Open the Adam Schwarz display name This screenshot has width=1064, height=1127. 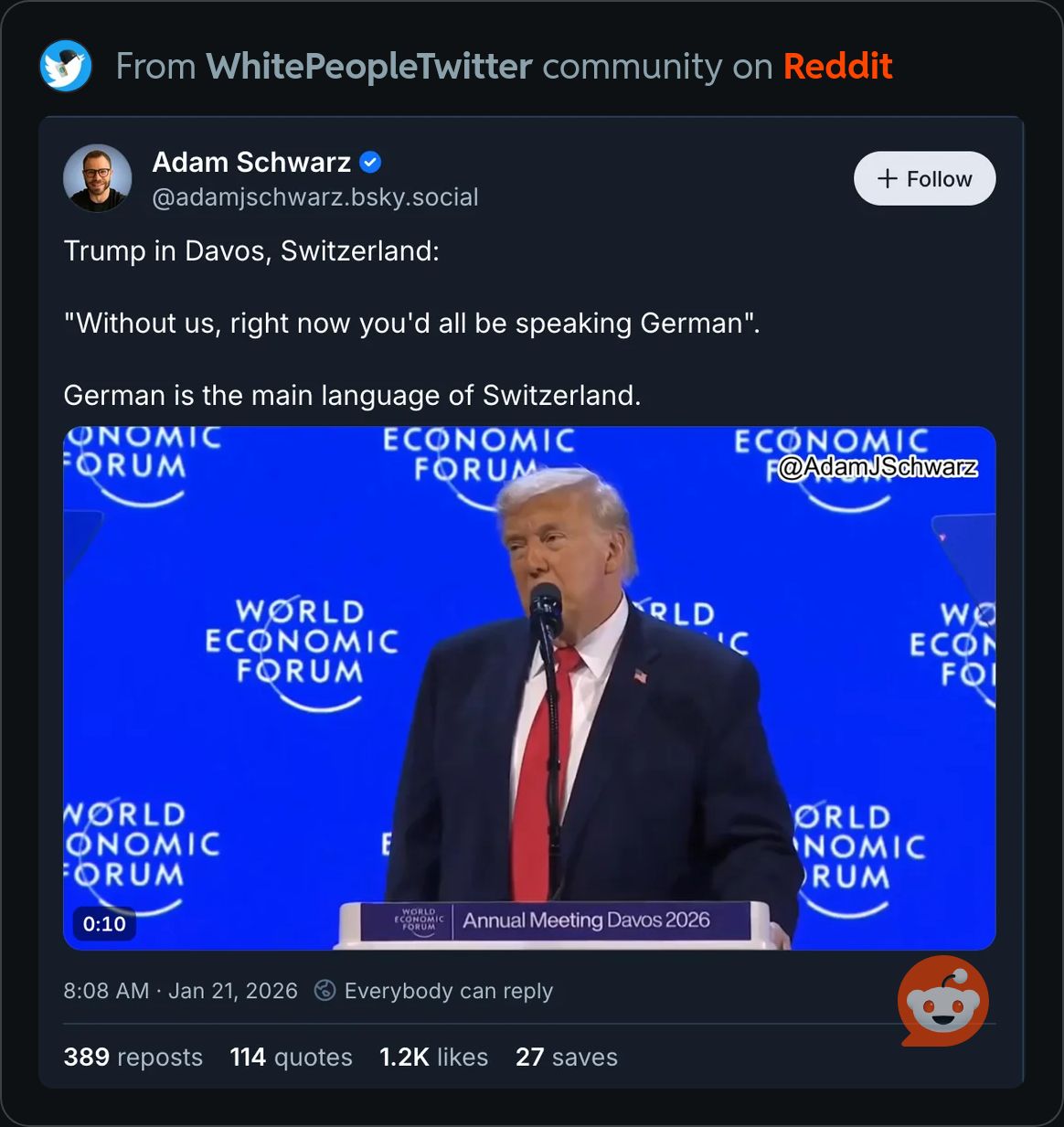251,162
